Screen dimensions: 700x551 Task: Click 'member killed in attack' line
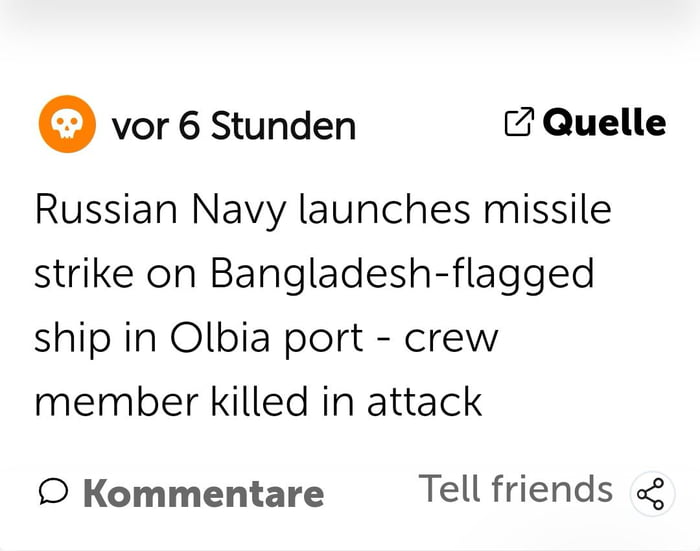[258, 401]
